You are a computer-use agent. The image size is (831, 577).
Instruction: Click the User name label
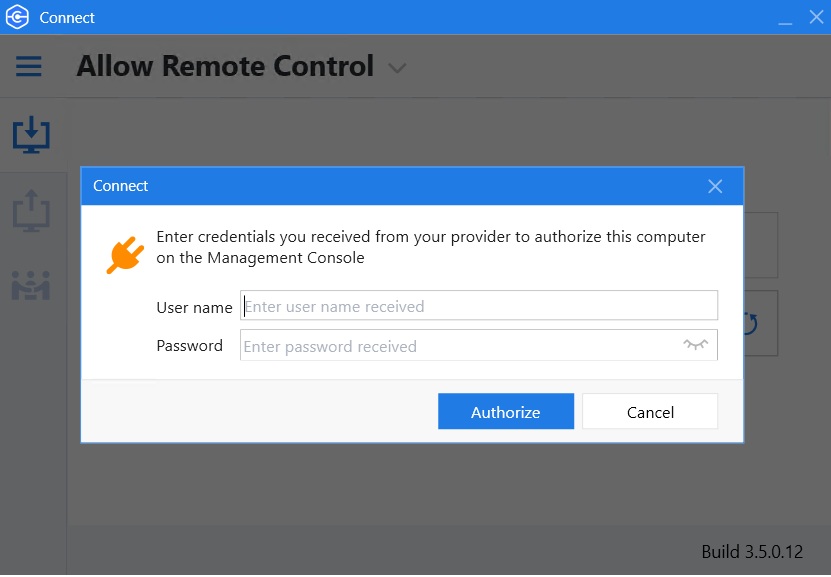[x=195, y=307]
